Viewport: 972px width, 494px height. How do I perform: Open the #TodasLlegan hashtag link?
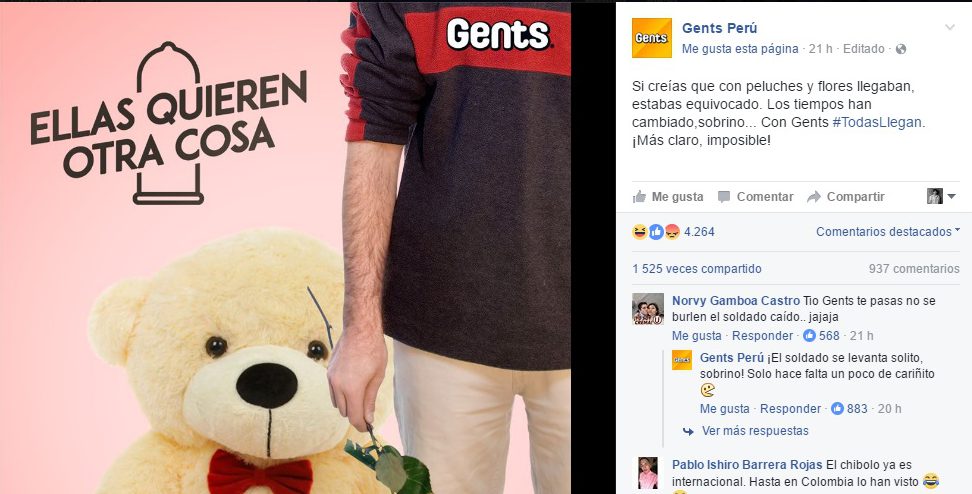click(x=877, y=122)
